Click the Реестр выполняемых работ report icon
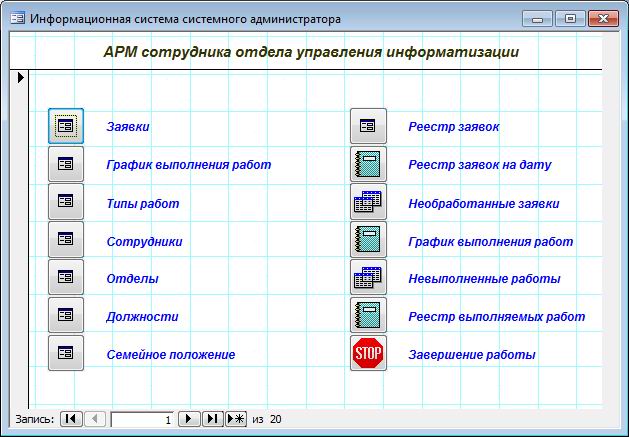The width and height of the screenshot is (629, 437). (368, 316)
